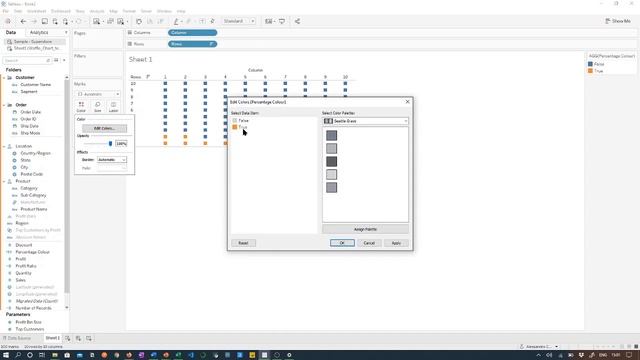Image resolution: width=640 pixels, height=360 pixels.
Task: Switch to the Data Source tab
Action: 17,338
